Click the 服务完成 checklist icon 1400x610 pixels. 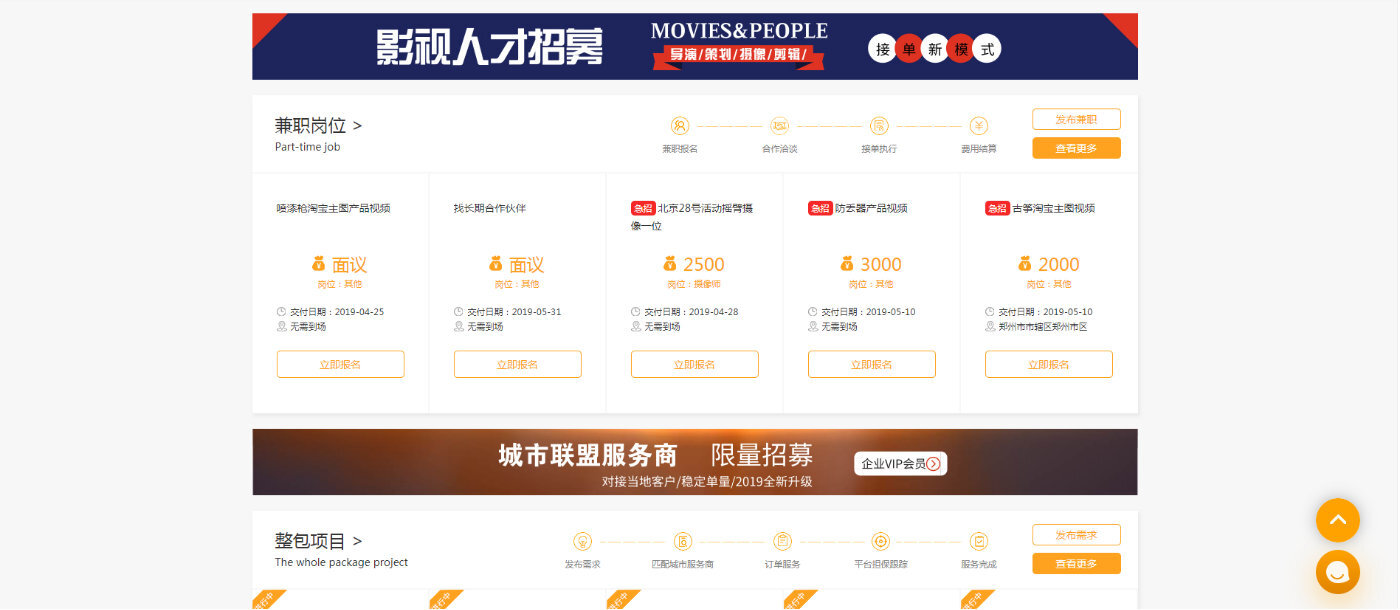(979, 541)
